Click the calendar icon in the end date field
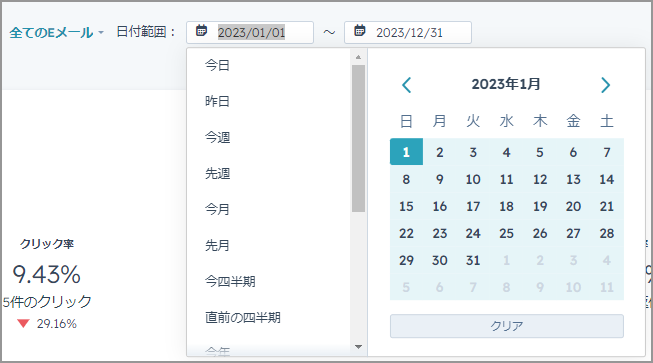 coord(360,30)
